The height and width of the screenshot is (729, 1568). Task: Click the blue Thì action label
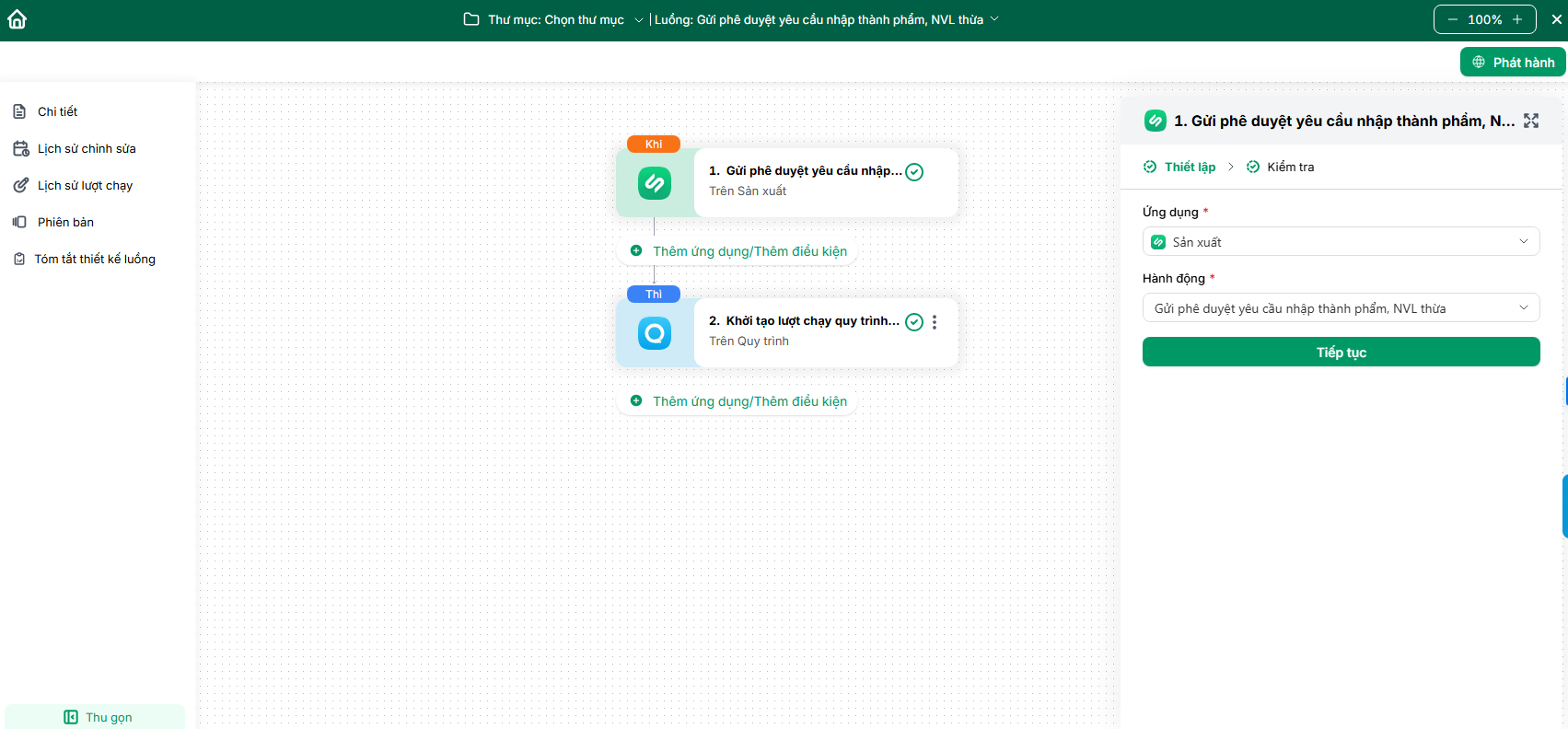pos(654,294)
